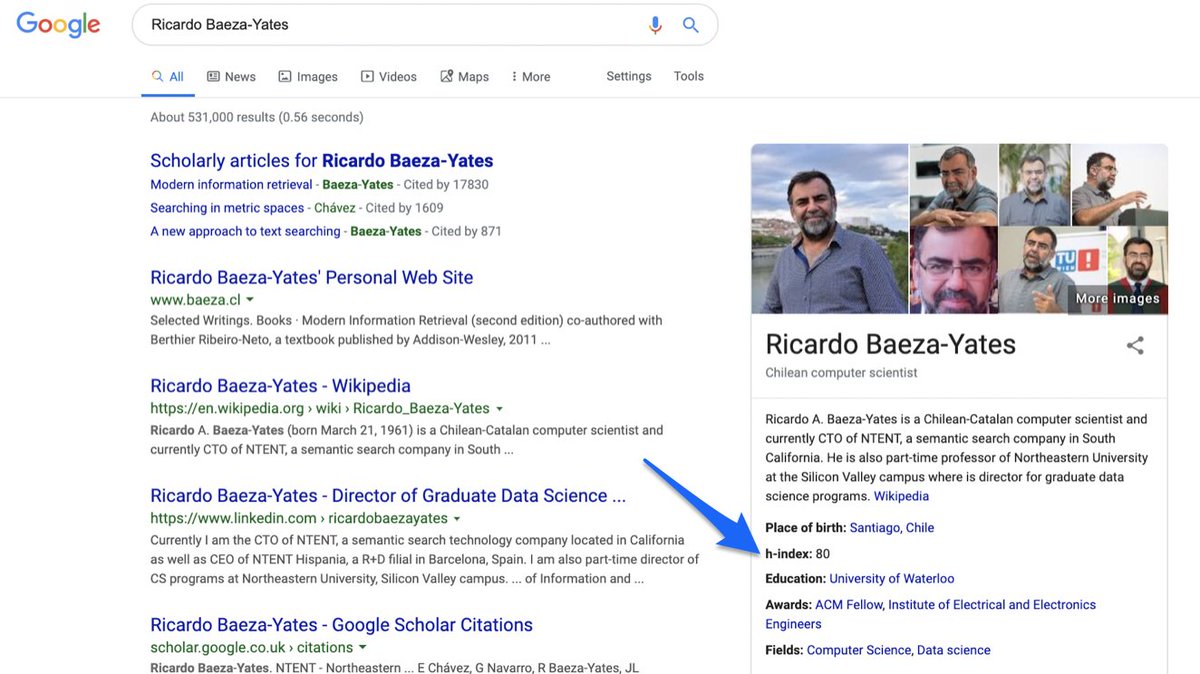Open the Data science field link

pyautogui.click(x=954, y=650)
